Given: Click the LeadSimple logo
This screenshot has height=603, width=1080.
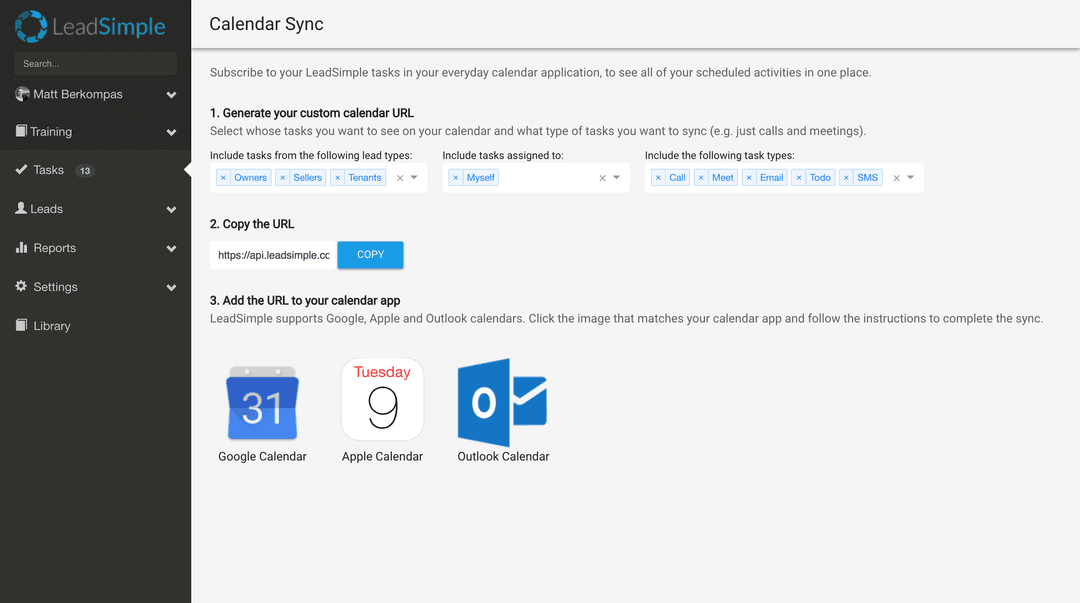Looking at the screenshot, I should (90, 27).
